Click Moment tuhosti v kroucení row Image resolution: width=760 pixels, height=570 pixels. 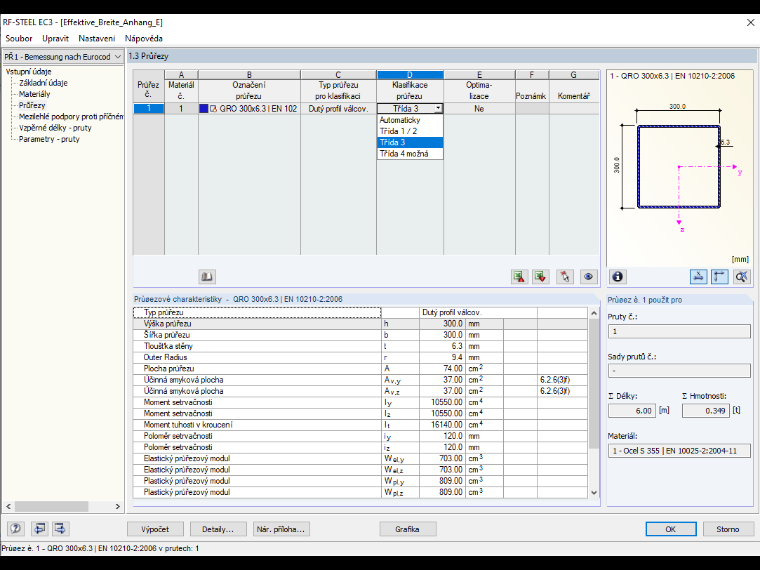pos(360,425)
